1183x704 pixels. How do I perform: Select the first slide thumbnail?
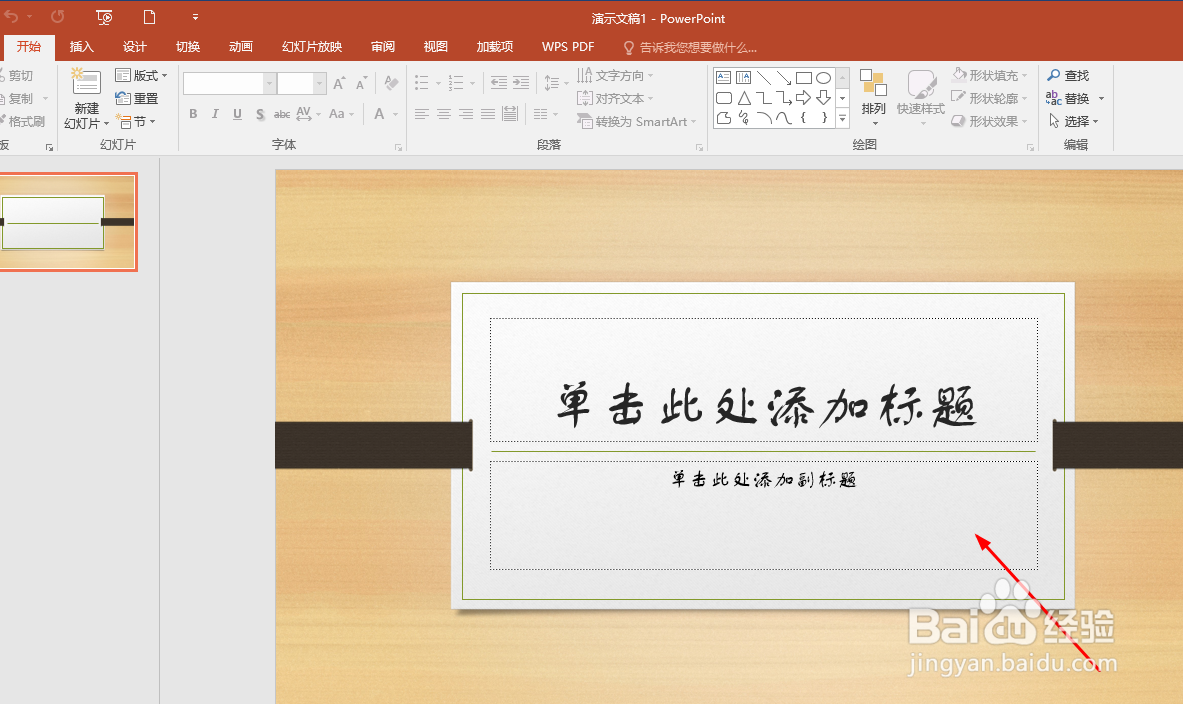click(68, 220)
